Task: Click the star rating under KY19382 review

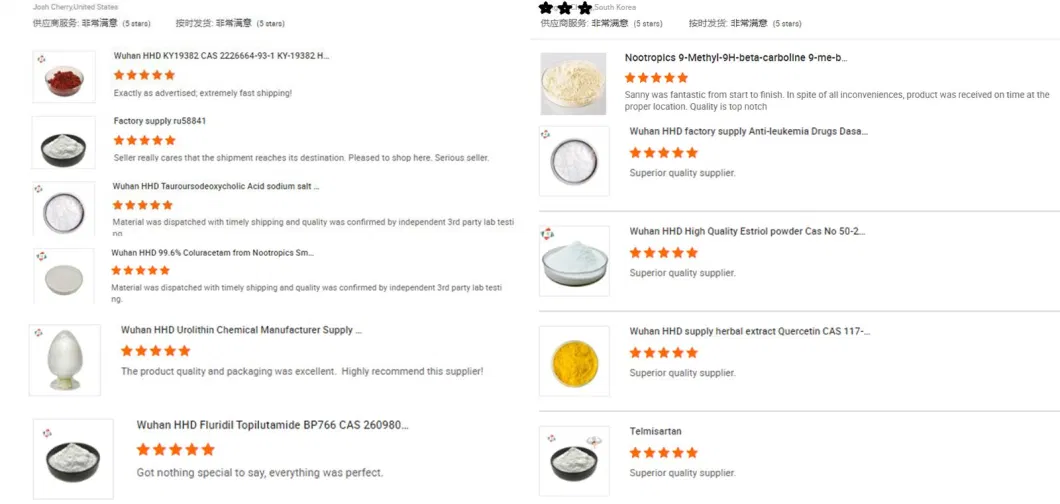Action: (x=144, y=75)
